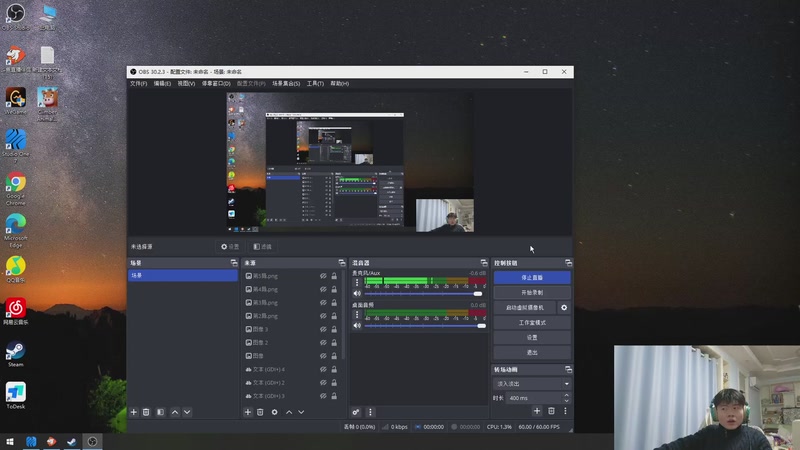Image resolution: width=800 pixels, height=450 pixels.
Task: Open the mixer menu dots next to the gears icon
Action: [370, 412]
